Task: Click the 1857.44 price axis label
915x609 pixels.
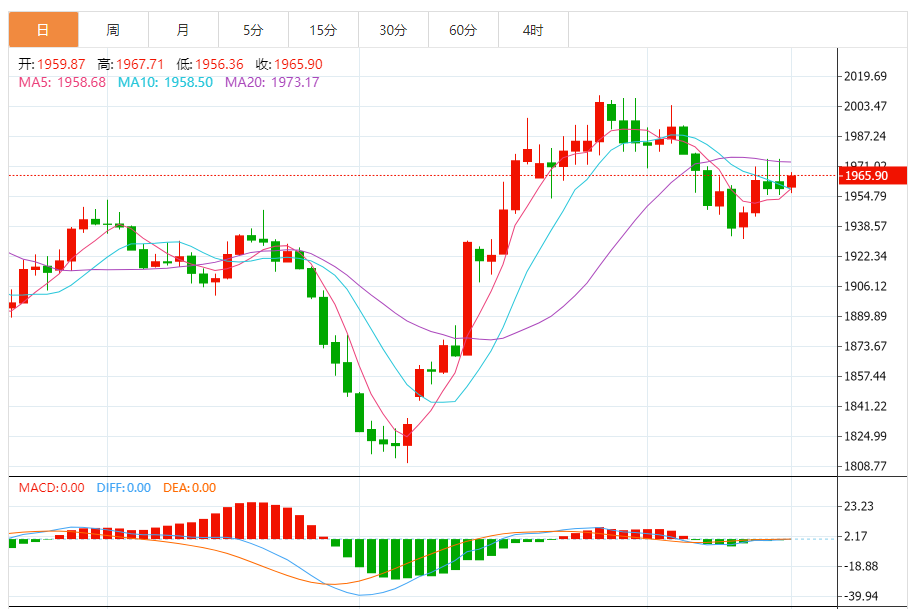Action: [x=865, y=376]
